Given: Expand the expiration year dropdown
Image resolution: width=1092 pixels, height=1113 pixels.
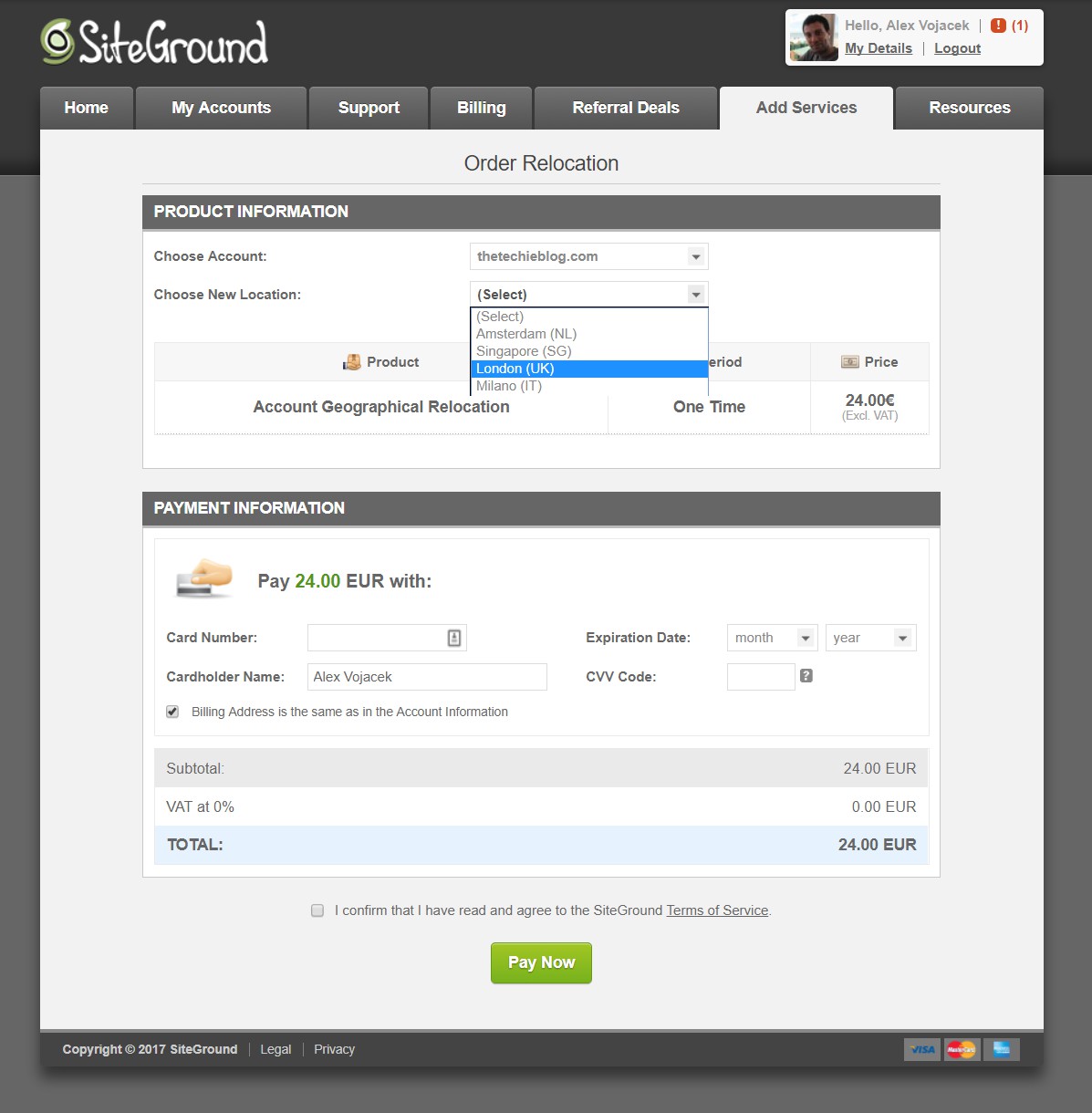Looking at the screenshot, I should pos(869,638).
